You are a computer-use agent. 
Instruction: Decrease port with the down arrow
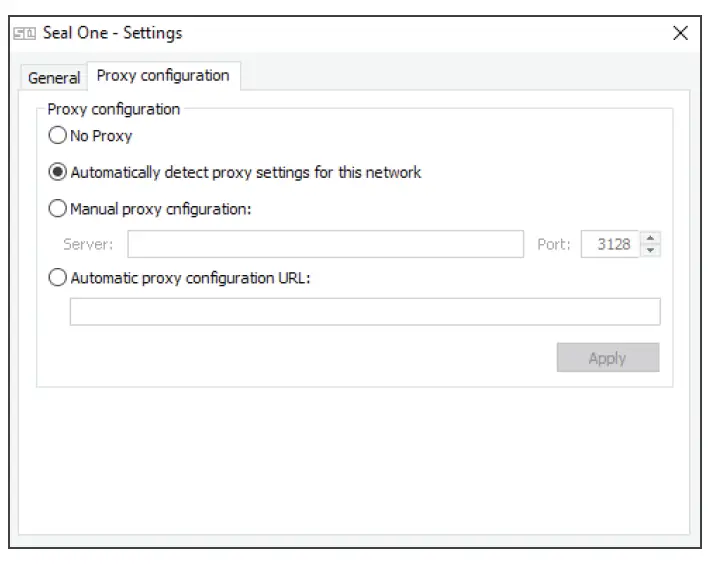click(650, 250)
